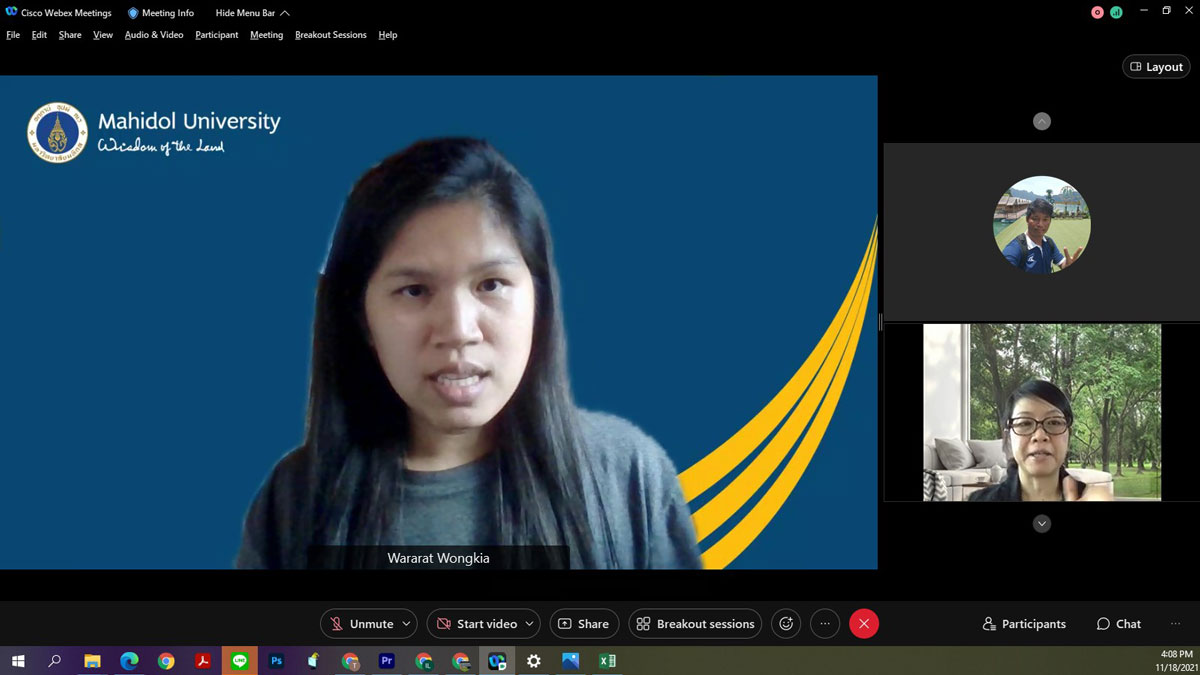This screenshot has height=675, width=1200.
Task: Open more options ellipsis in control bar
Action: 825,624
